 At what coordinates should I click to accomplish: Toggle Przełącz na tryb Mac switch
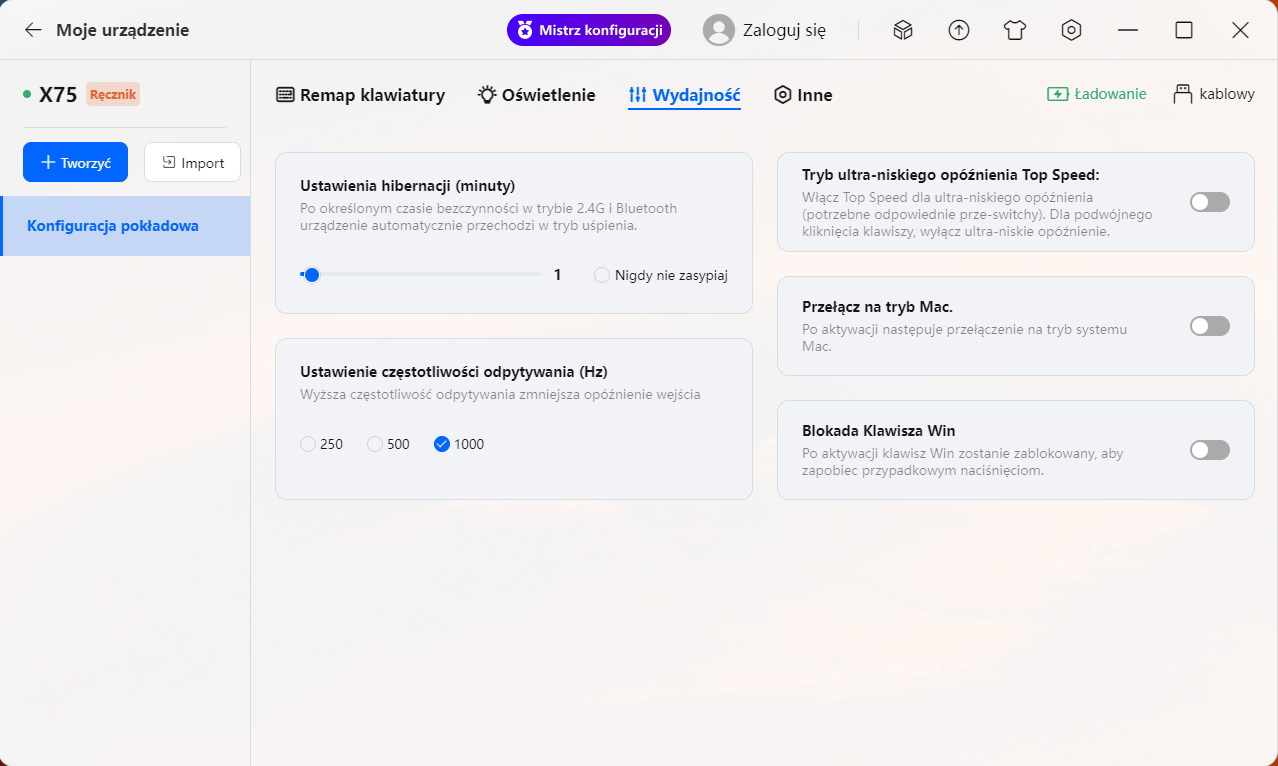click(1209, 326)
